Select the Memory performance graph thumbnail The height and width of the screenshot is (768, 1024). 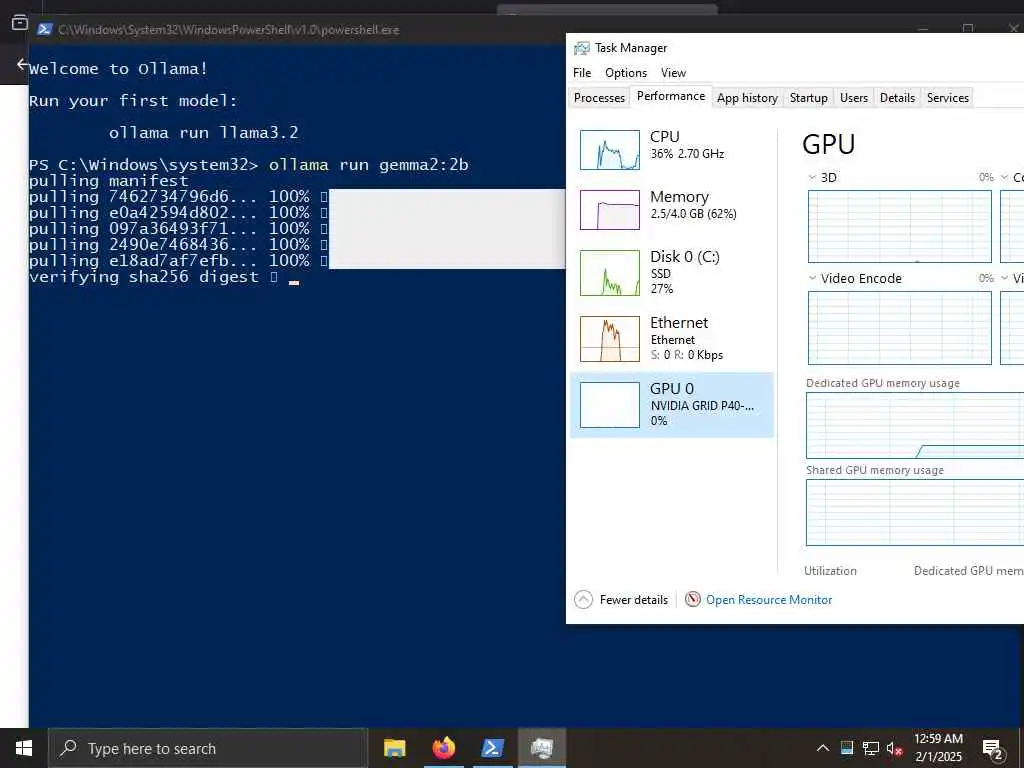click(x=609, y=210)
